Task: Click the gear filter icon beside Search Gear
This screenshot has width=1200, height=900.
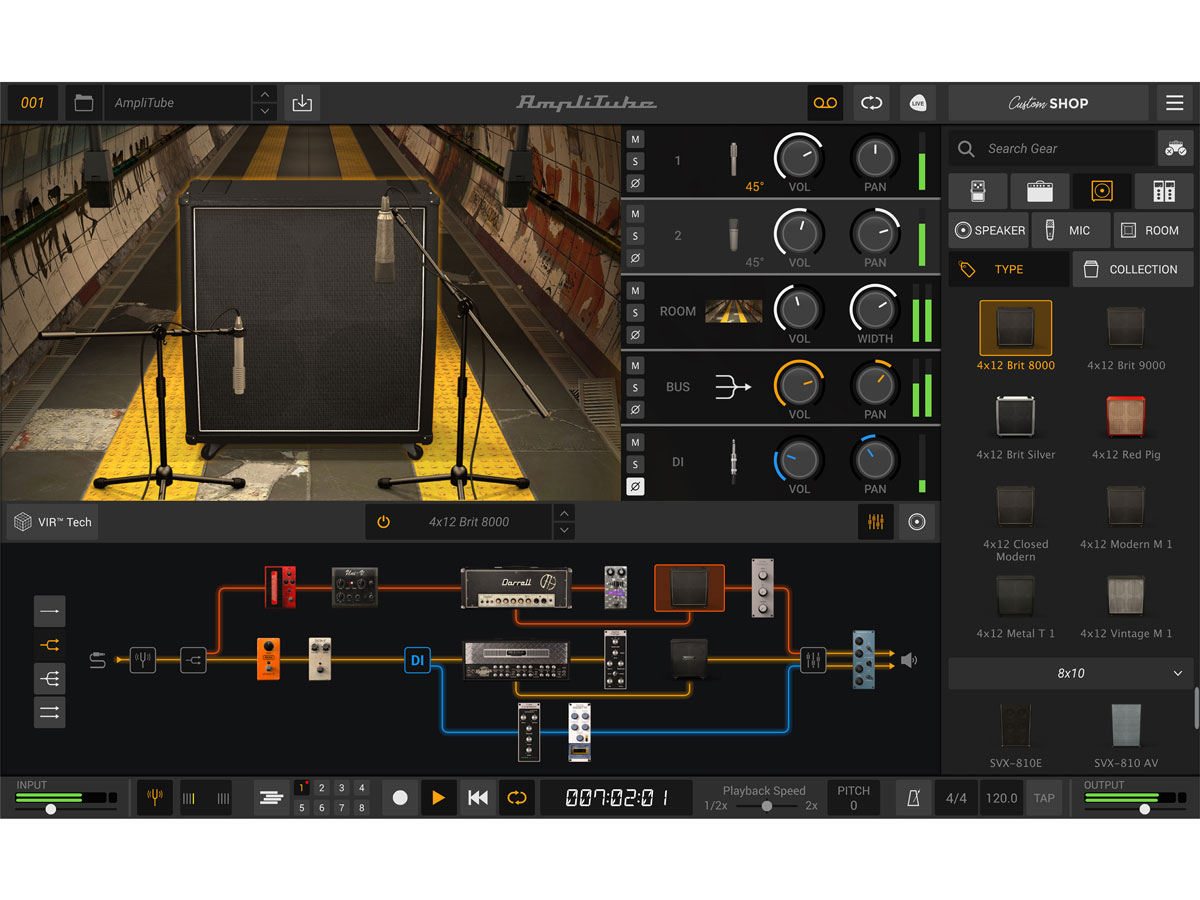Action: [x=1175, y=148]
